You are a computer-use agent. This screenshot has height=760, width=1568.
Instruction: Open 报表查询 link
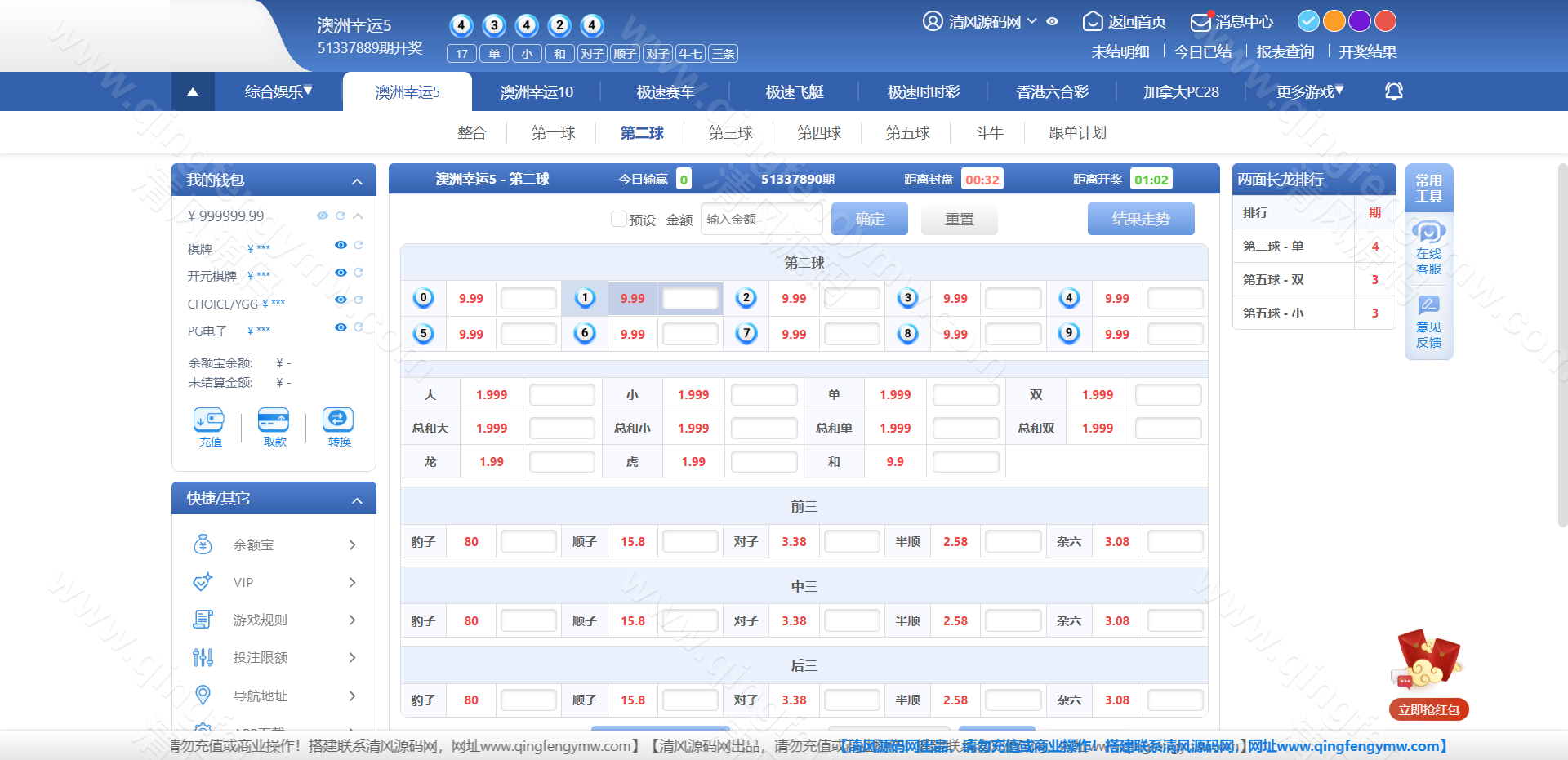click(x=1285, y=51)
